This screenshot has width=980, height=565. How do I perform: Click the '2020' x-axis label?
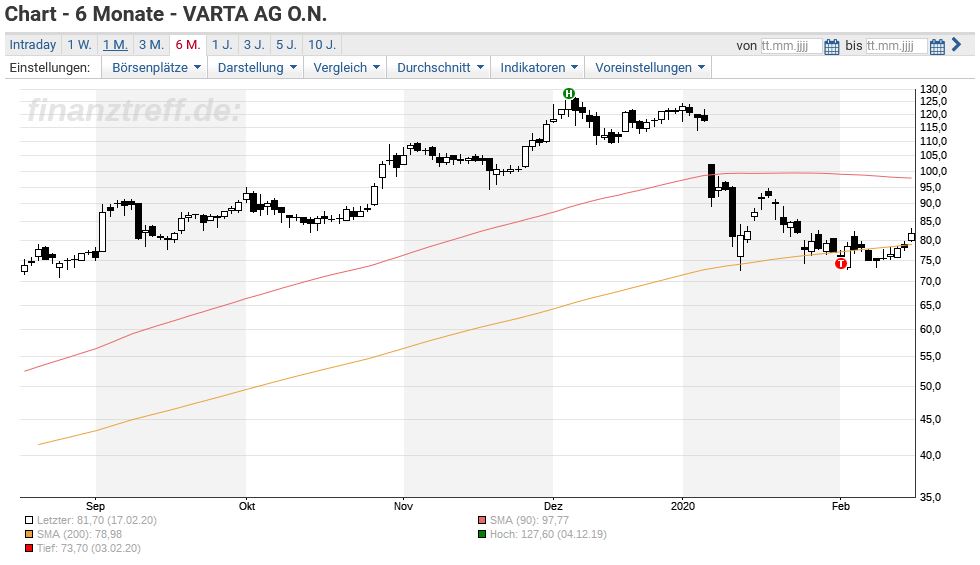pyautogui.click(x=682, y=506)
